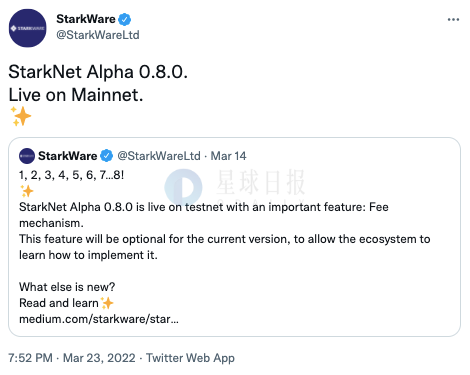Open the @StarkWareLtd handle under the name
Image resolution: width=470 pixels, height=375 pixels.
(x=98, y=35)
